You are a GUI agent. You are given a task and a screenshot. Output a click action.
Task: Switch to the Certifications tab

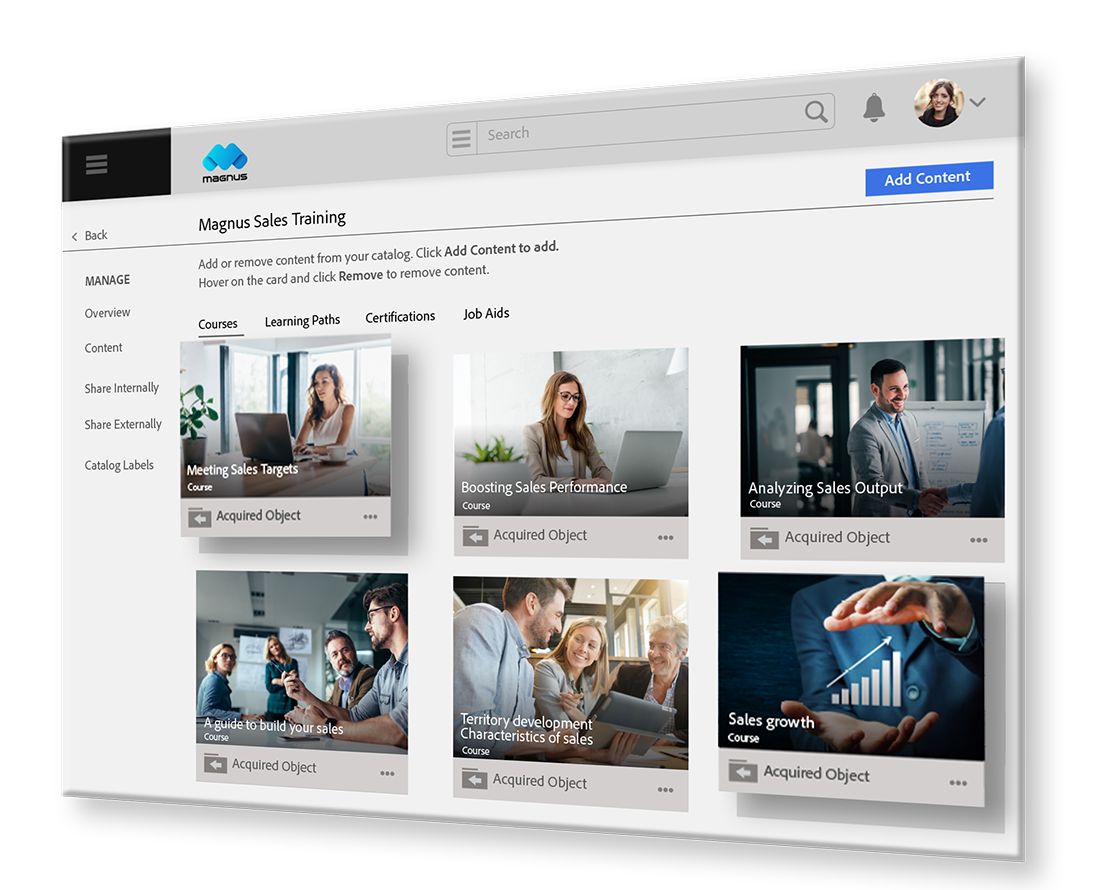pyautogui.click(x=400, y=317)
